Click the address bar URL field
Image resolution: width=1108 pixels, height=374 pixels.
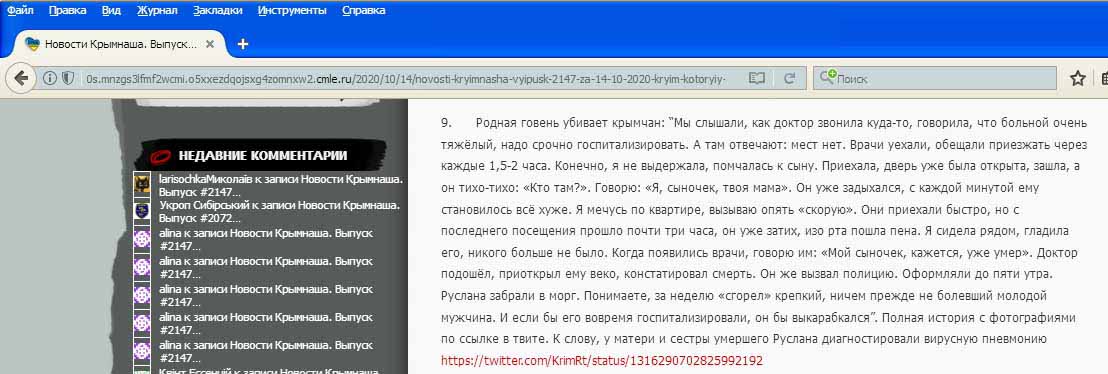click(x=406, y=78)
